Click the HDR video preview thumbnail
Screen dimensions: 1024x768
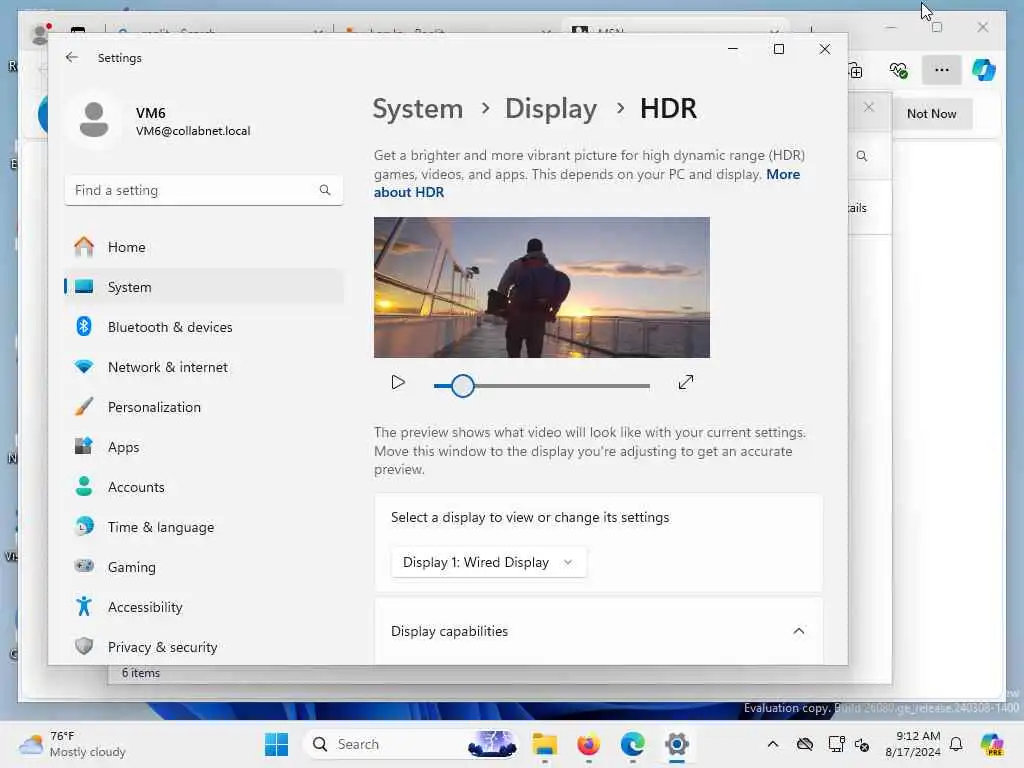click(x=541, y=287)
